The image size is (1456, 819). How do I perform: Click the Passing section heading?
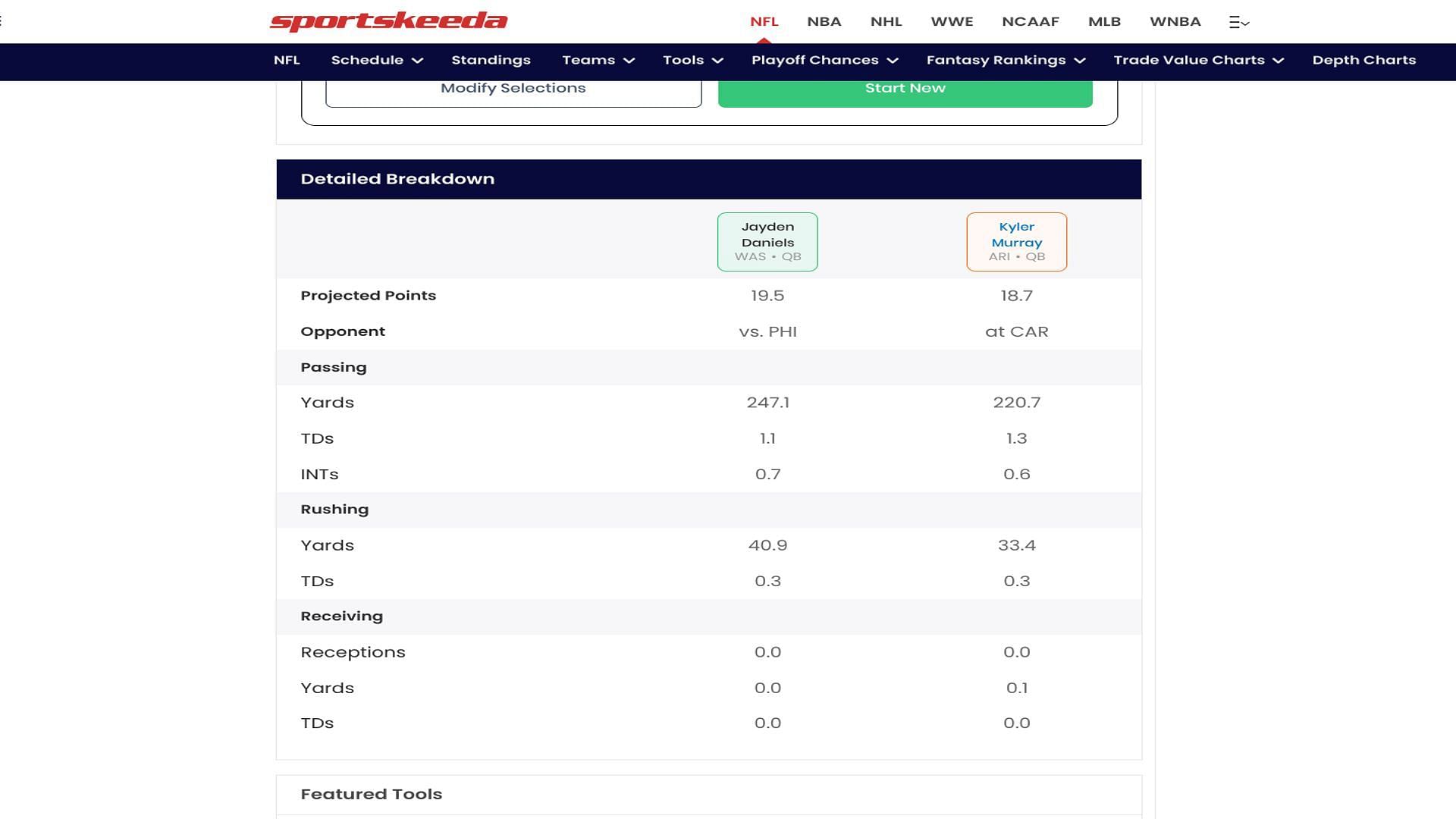click(x=334, y=367)
